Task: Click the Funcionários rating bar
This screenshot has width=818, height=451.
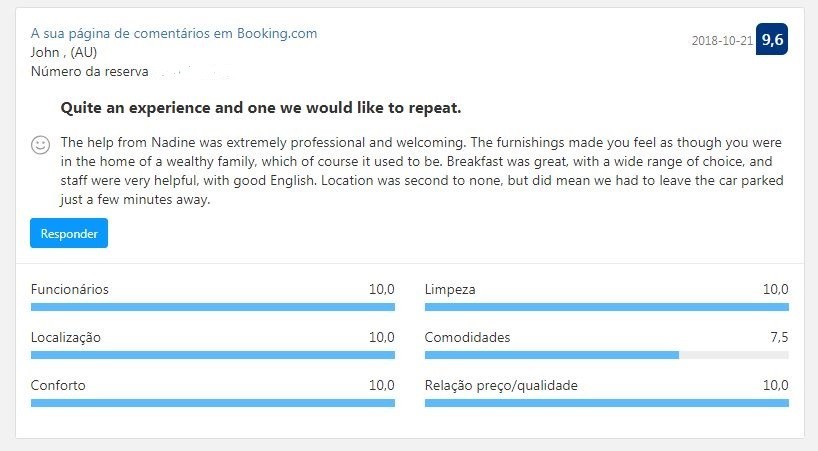Action: pyautogui.click(x=213, y=307)
